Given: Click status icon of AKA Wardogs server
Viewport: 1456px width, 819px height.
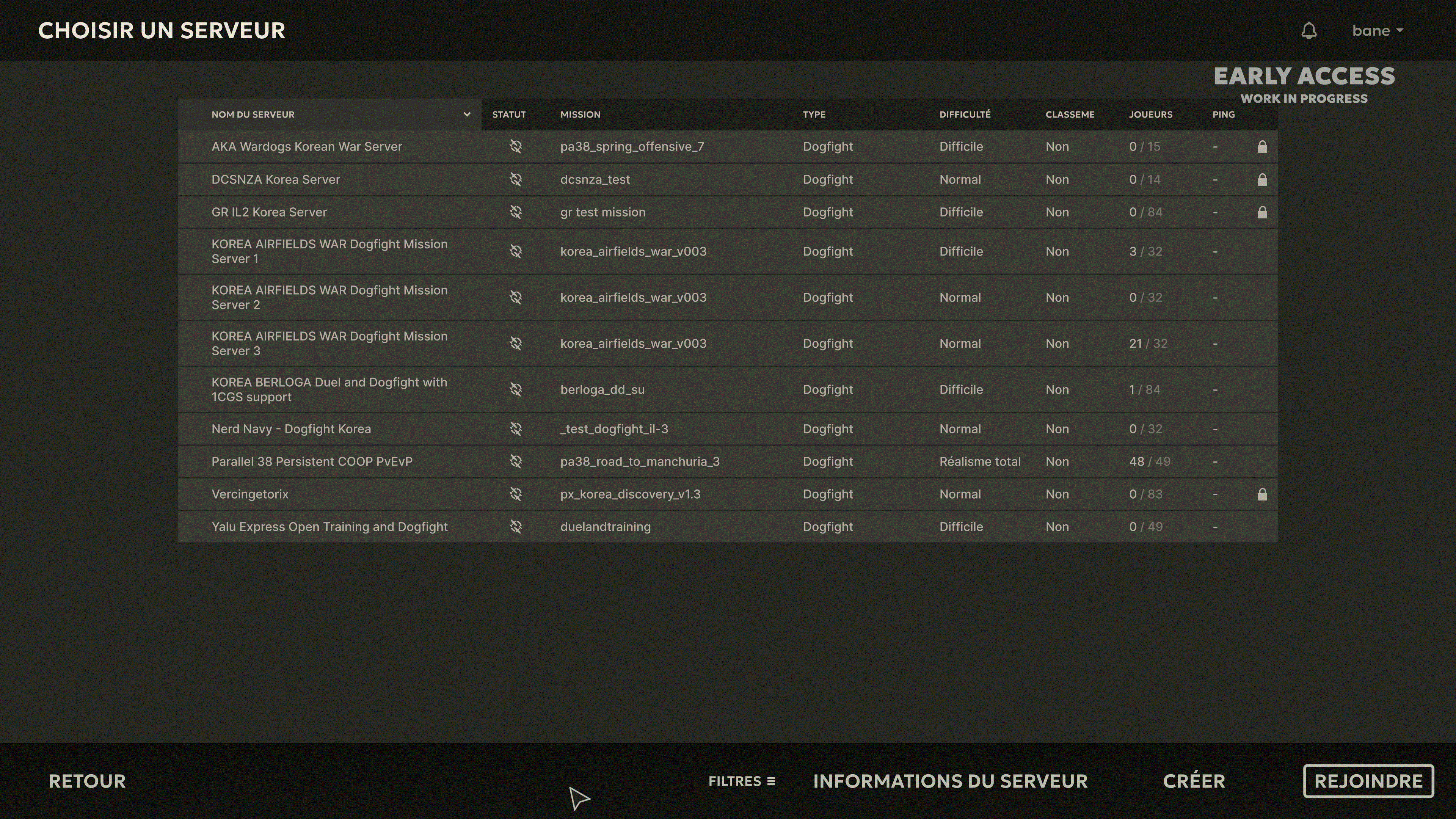Looking at the screenshot, I should click(x=516, y=146).
